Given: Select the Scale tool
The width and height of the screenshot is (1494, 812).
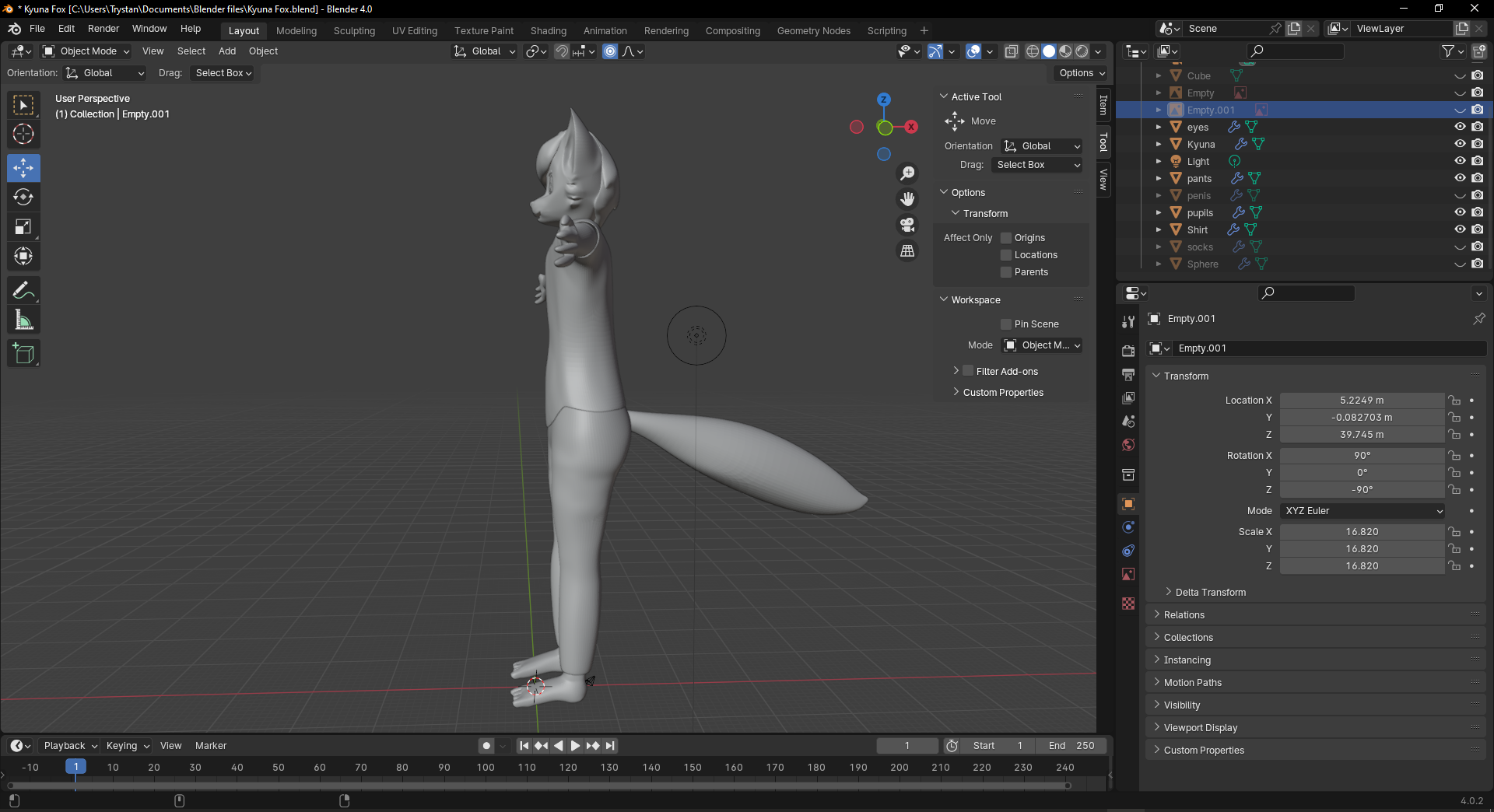Looking at the screenshot, I should point(23,227).
